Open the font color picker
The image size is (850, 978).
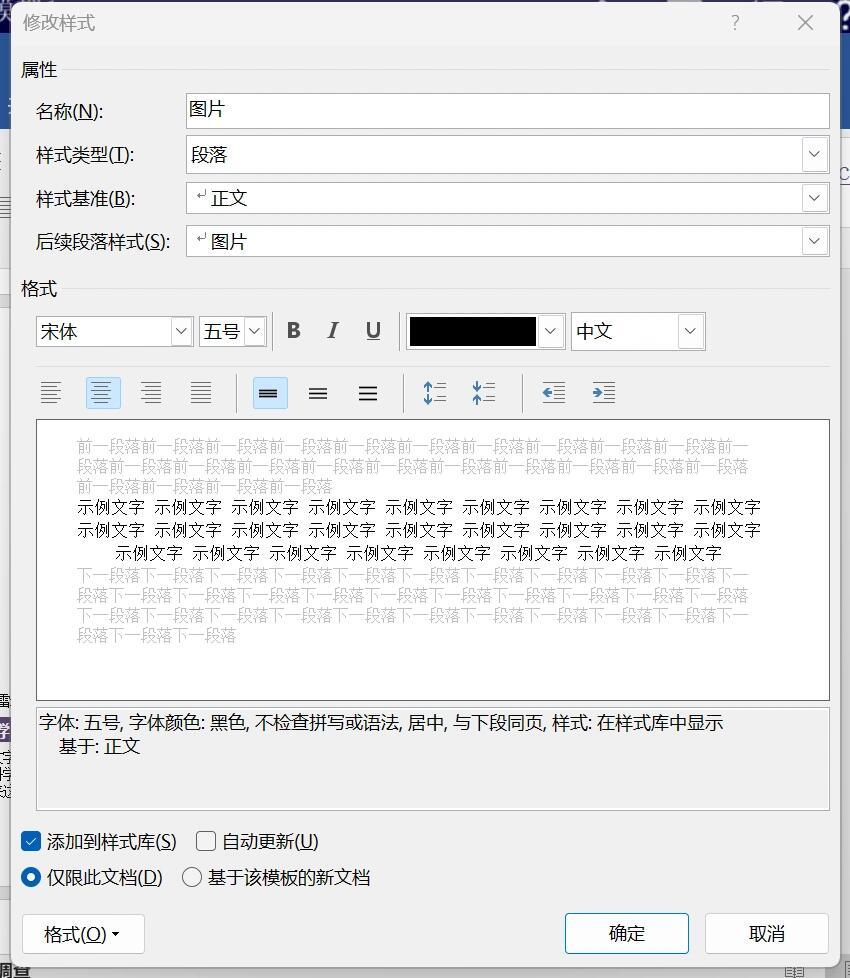[548, 331]
